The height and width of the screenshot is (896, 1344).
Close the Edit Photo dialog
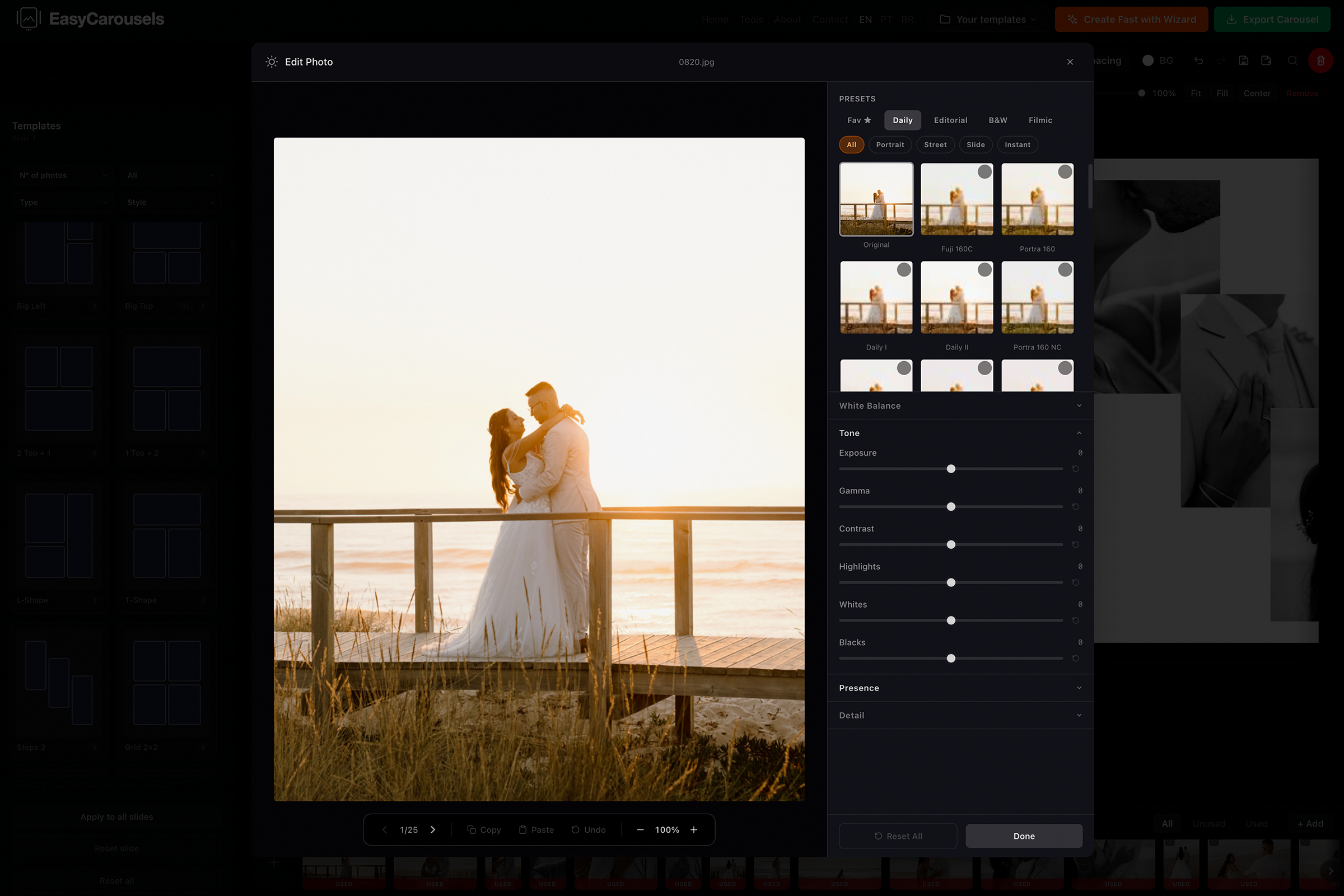point(1070,62)
